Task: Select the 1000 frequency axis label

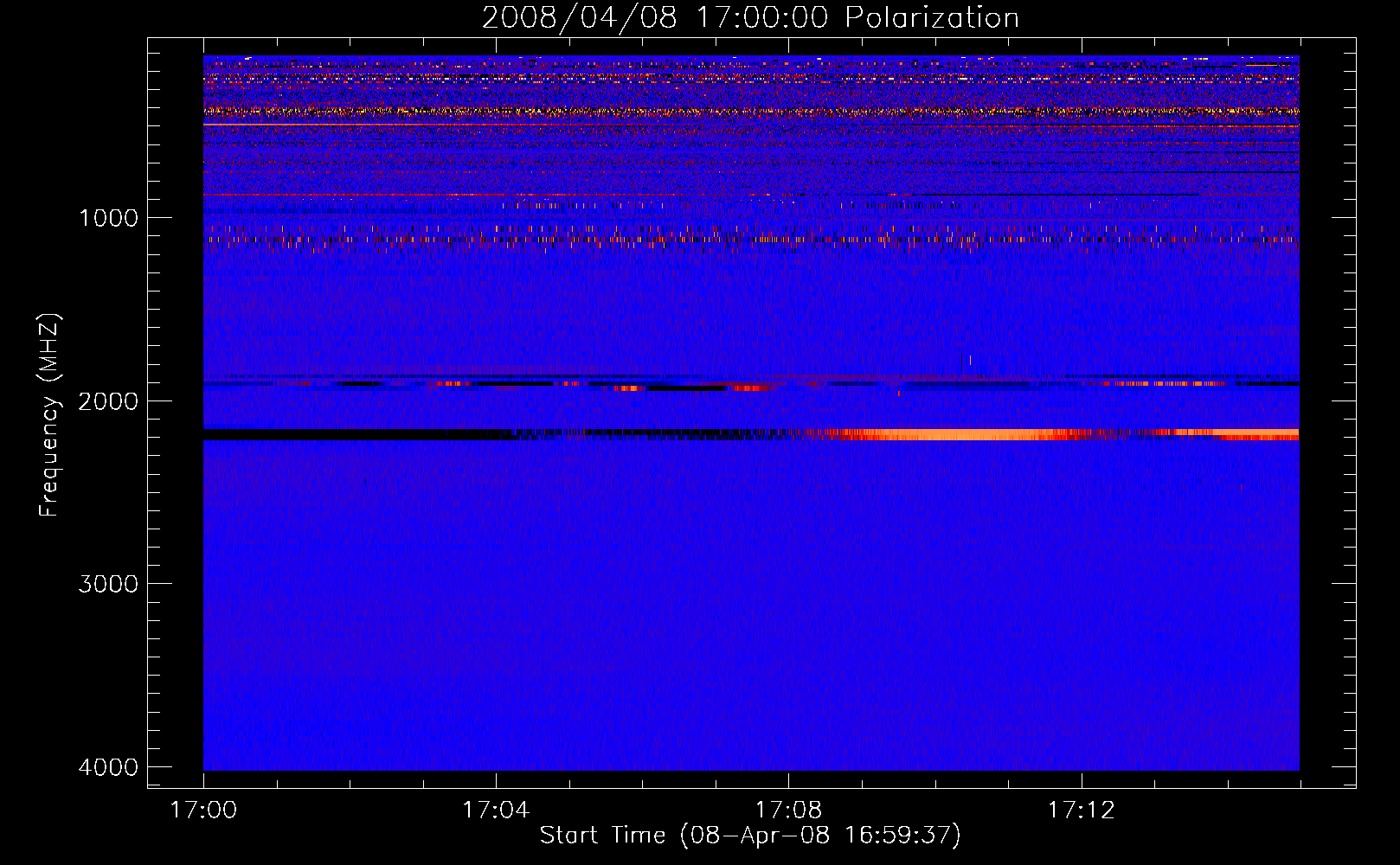Action: click(108, 217)
